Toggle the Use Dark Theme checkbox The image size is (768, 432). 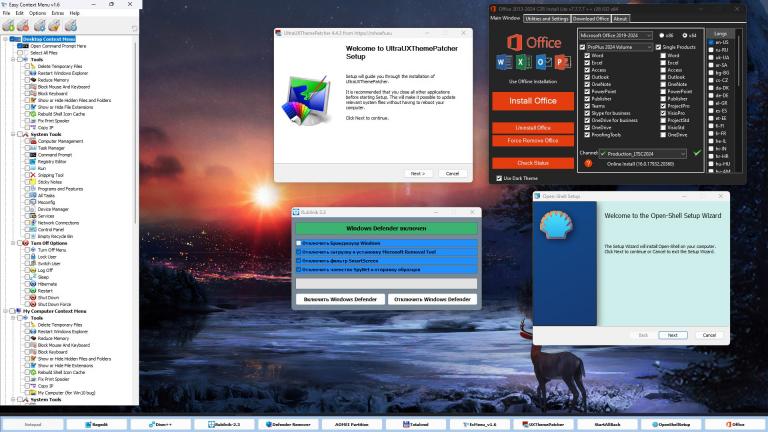click(x=499, y=178)
